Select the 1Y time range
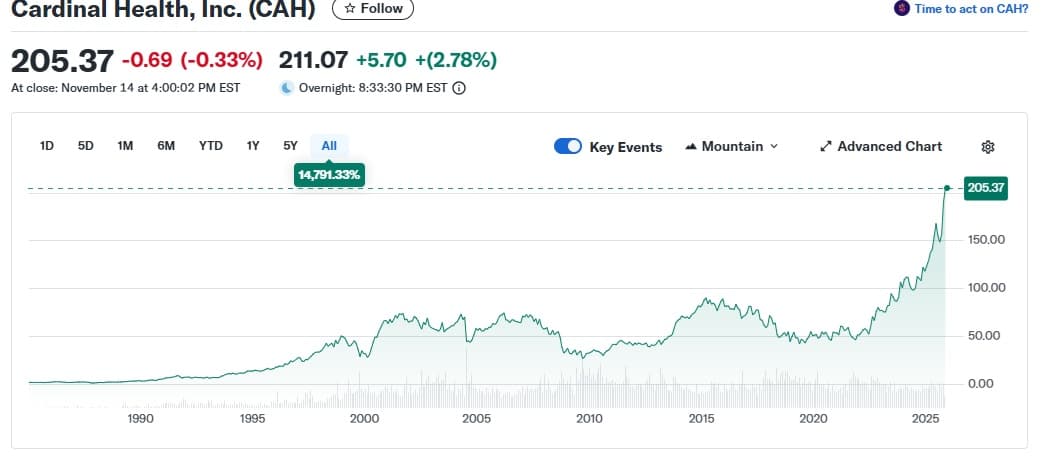The image size is (1048, 462). click(253, 146)
